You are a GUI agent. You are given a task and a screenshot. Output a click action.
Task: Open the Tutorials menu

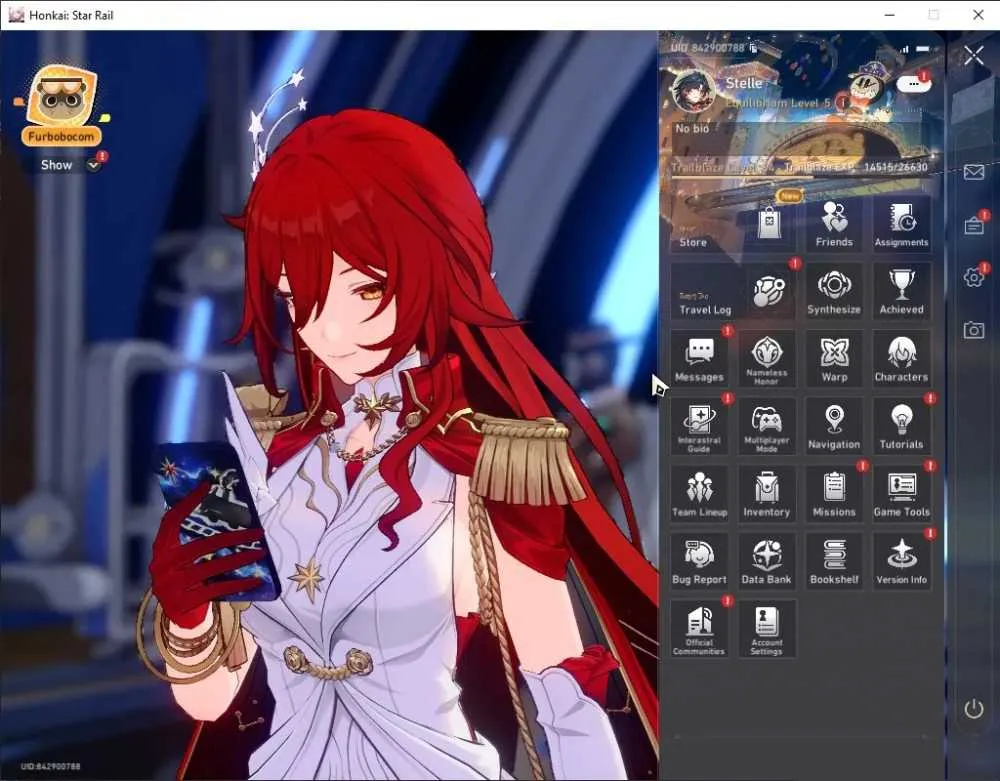coord(902,427)
